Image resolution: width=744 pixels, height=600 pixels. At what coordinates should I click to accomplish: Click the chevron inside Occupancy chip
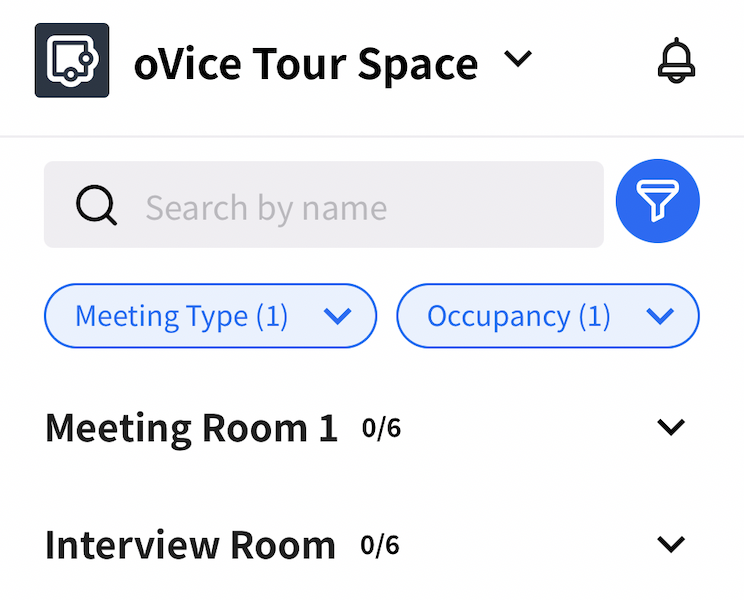click(660, 316)
